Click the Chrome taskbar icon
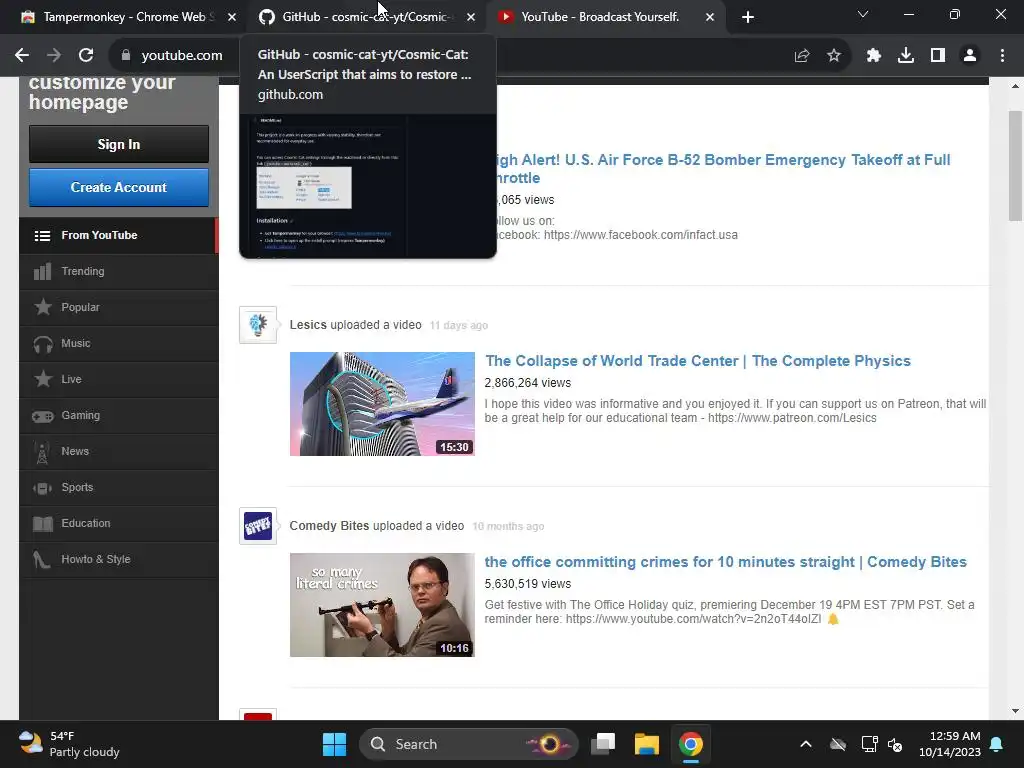Screen dimensions: 1024x768 click(690, 744)
